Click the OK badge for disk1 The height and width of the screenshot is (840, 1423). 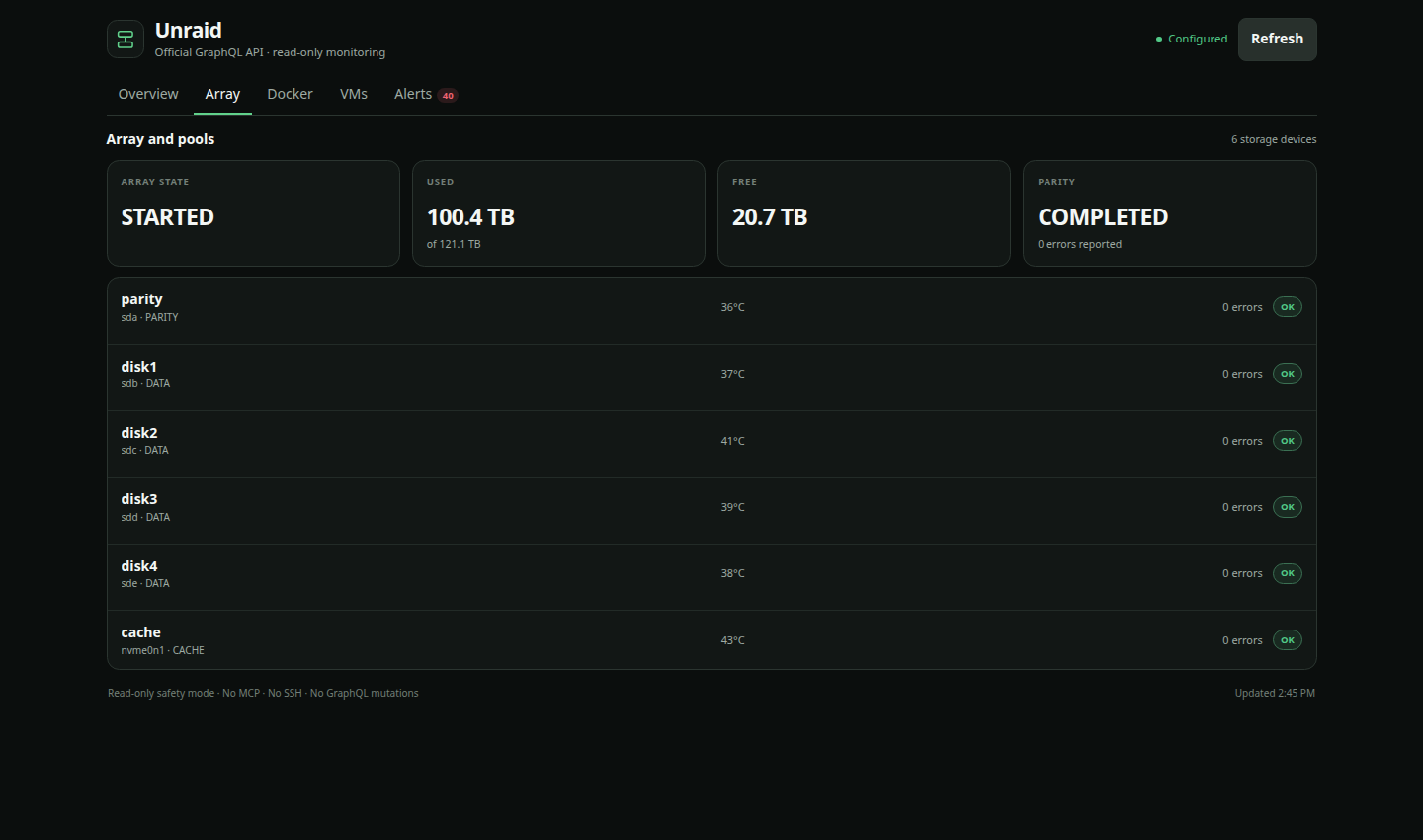coord(1288,374)
